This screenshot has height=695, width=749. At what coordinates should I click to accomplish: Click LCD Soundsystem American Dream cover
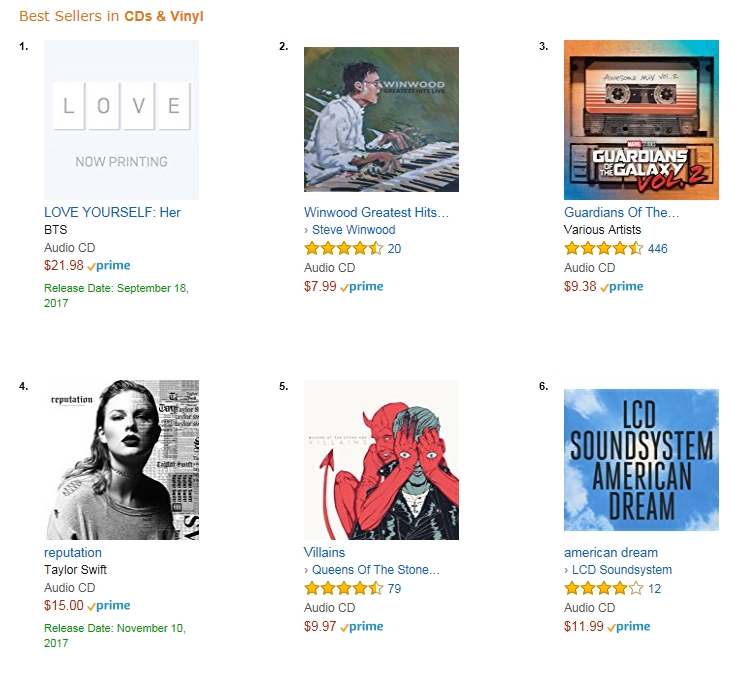pyautogui.click(x=641, y=460)
